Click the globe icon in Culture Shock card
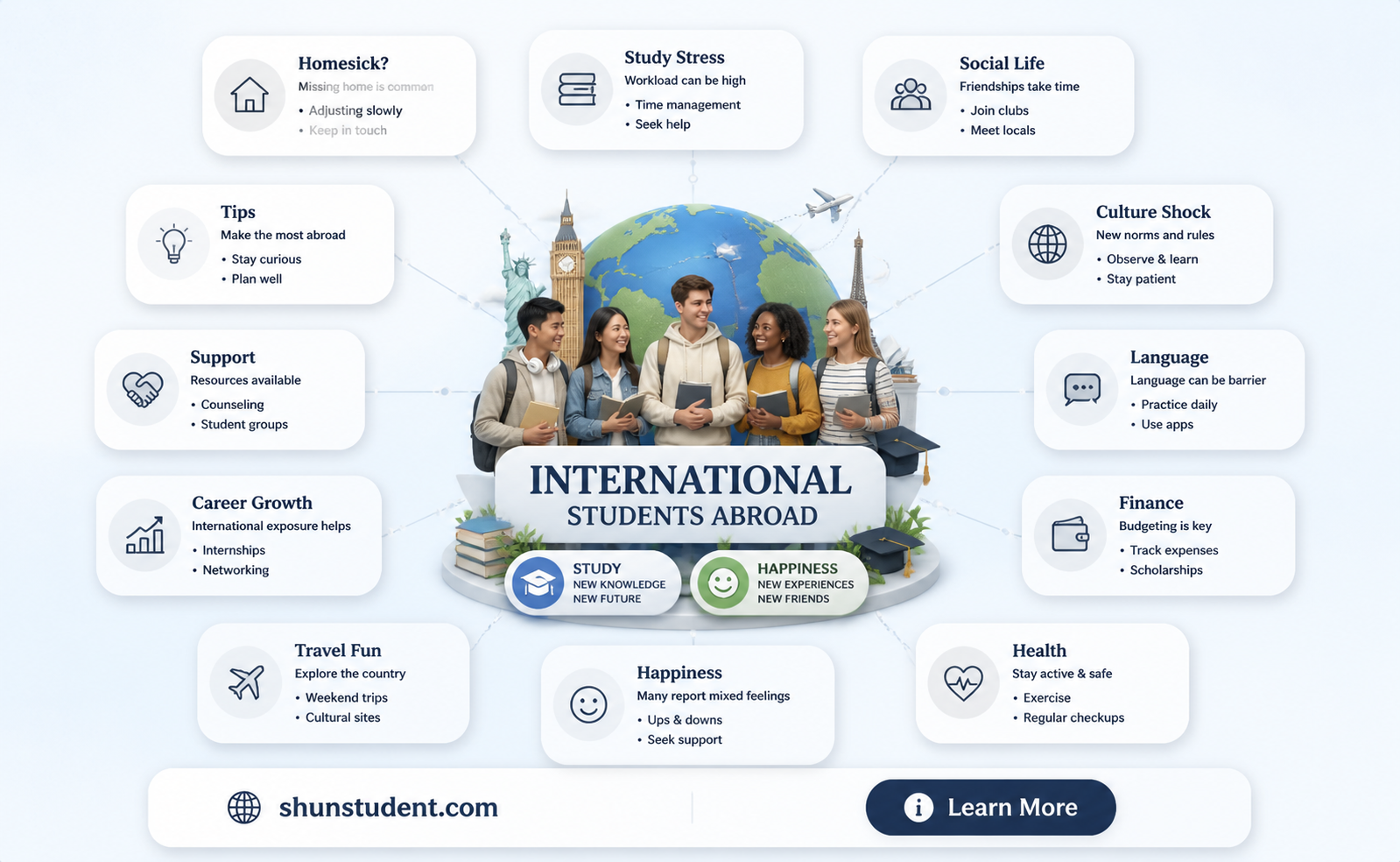1400x862 pixels. pos(1047,244)
